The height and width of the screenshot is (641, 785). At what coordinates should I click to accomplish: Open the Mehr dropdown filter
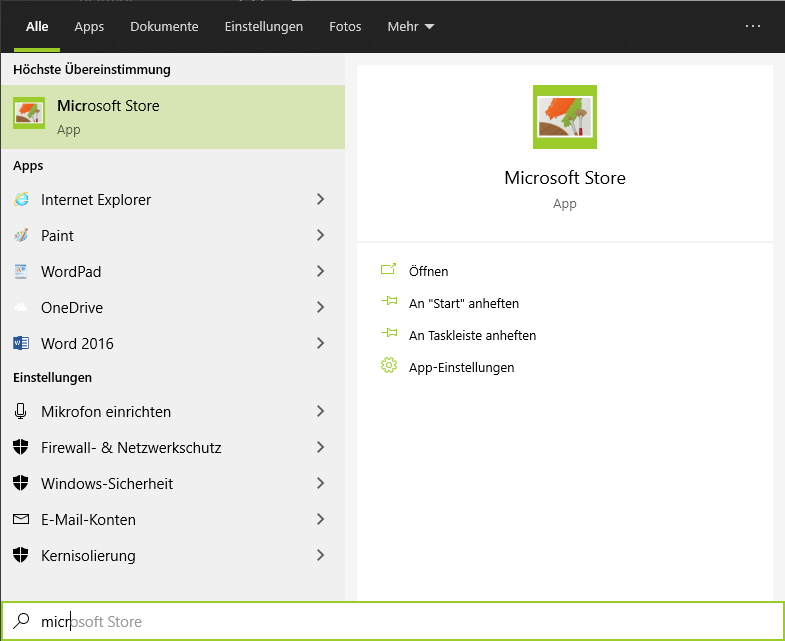pyautogui.click(x=411, y=27)
